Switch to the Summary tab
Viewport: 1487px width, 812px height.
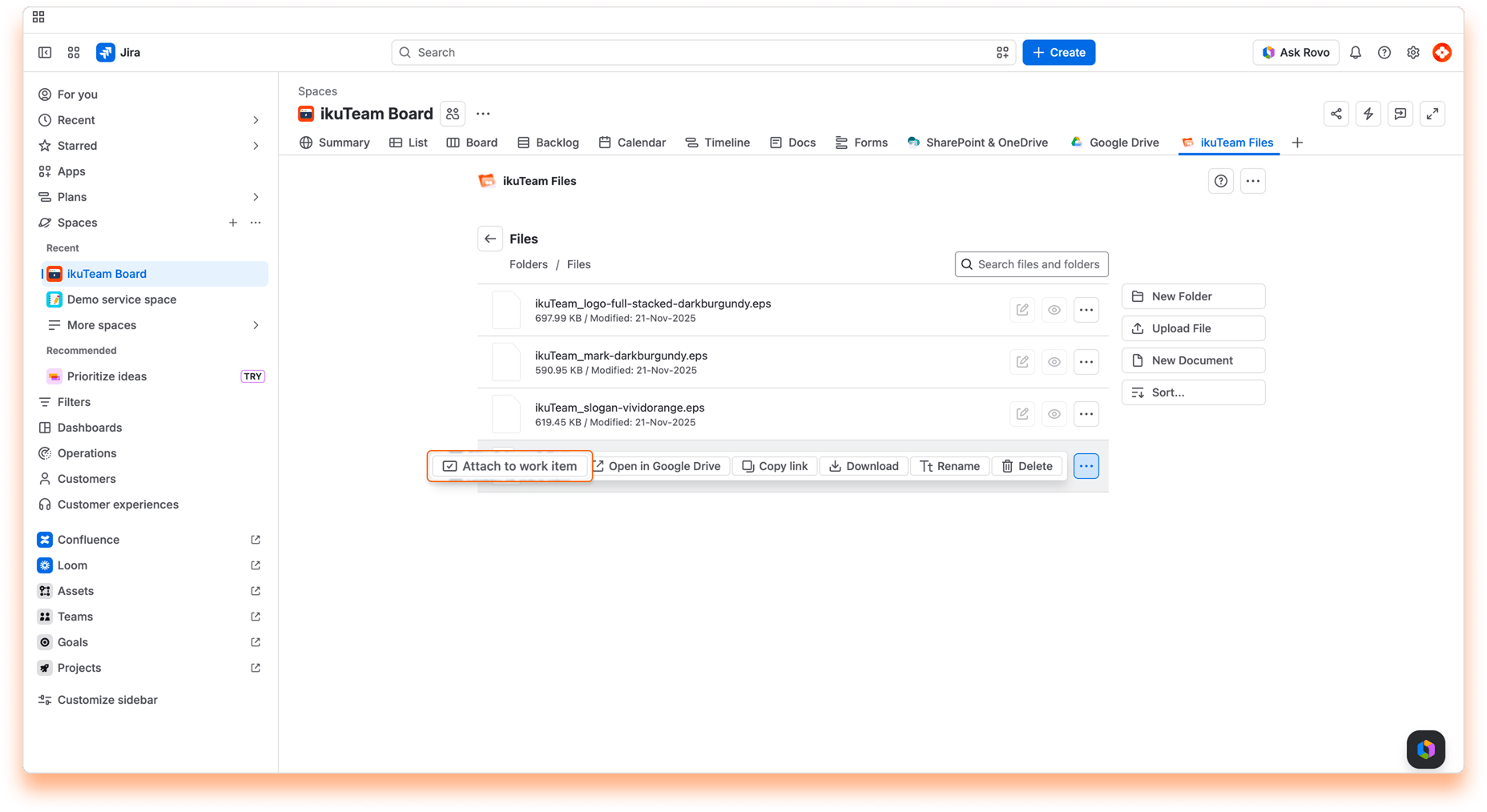tap(334, 143)
